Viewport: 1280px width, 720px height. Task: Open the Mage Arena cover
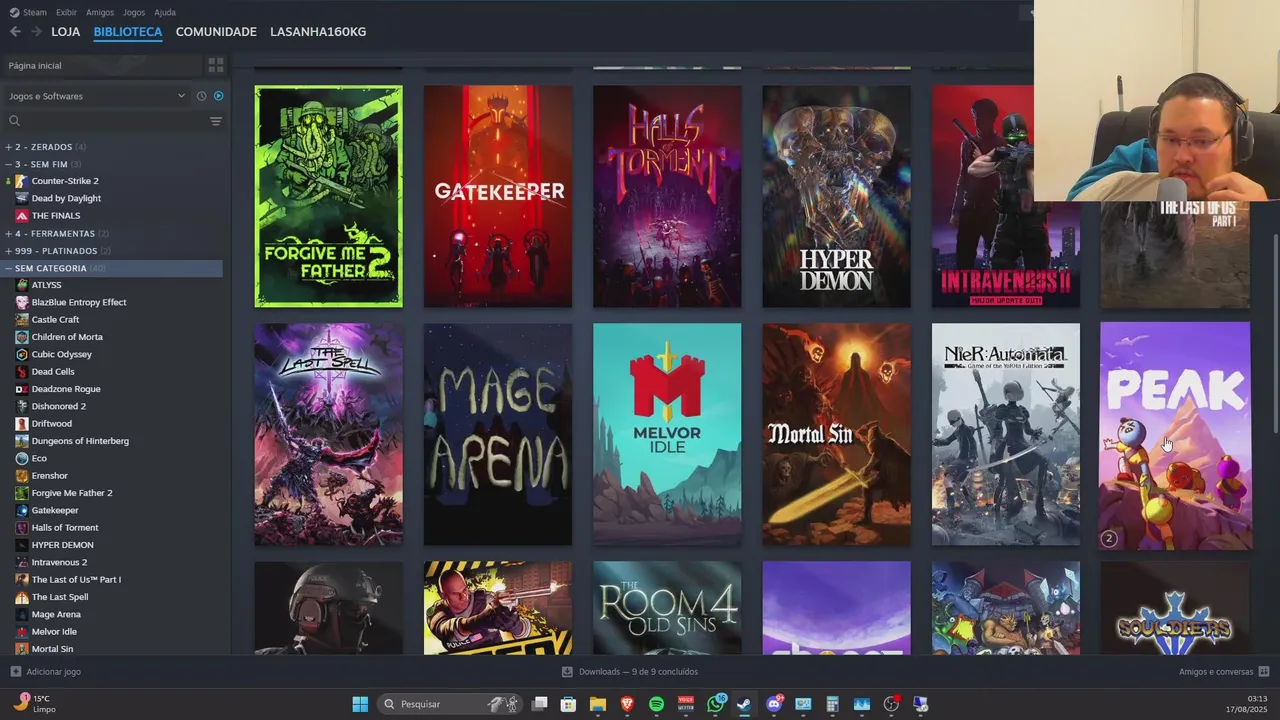[498, 434]
